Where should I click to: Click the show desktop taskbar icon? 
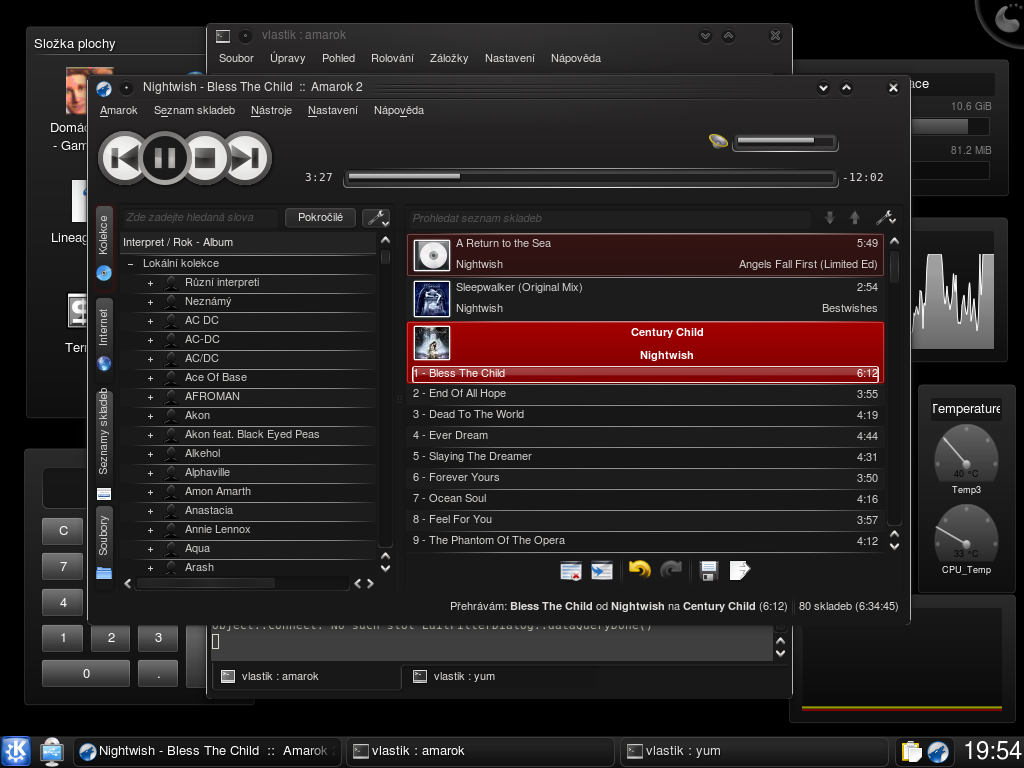[52, 752]
